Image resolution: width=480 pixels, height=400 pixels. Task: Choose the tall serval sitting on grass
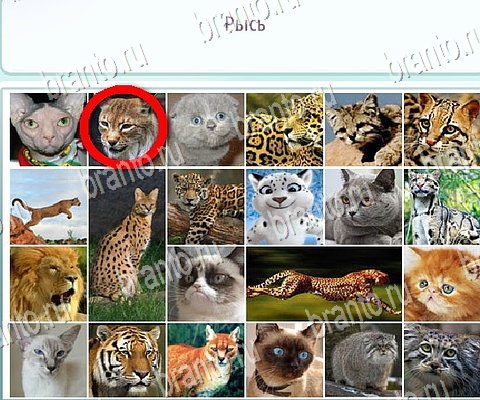127,245
